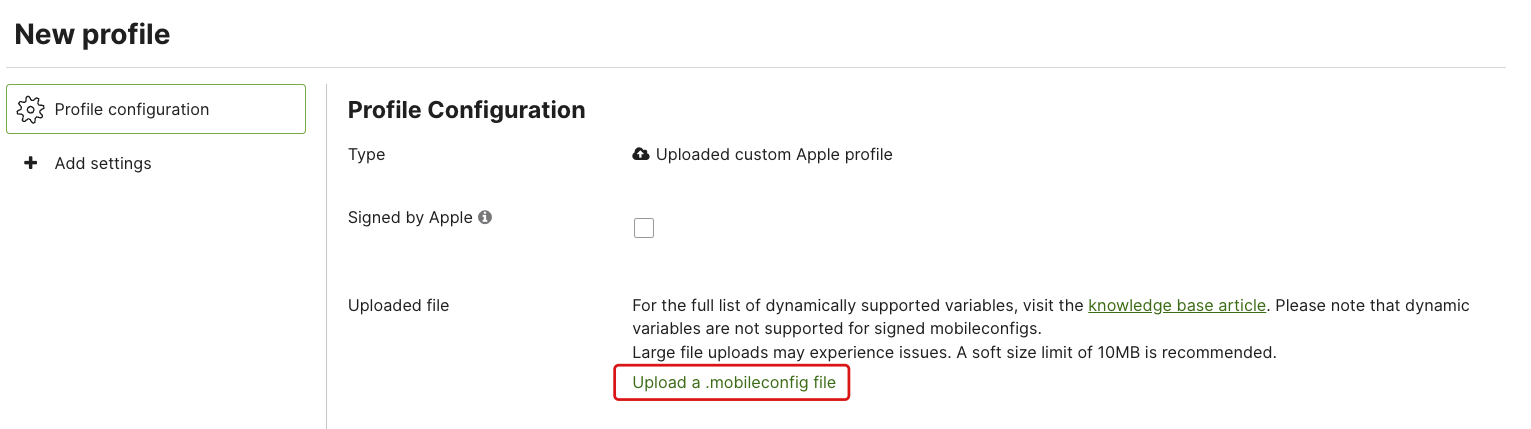Click the info icon next to Signed by Apple
The image size is (1531, 429).
click(x=485, y=217)
